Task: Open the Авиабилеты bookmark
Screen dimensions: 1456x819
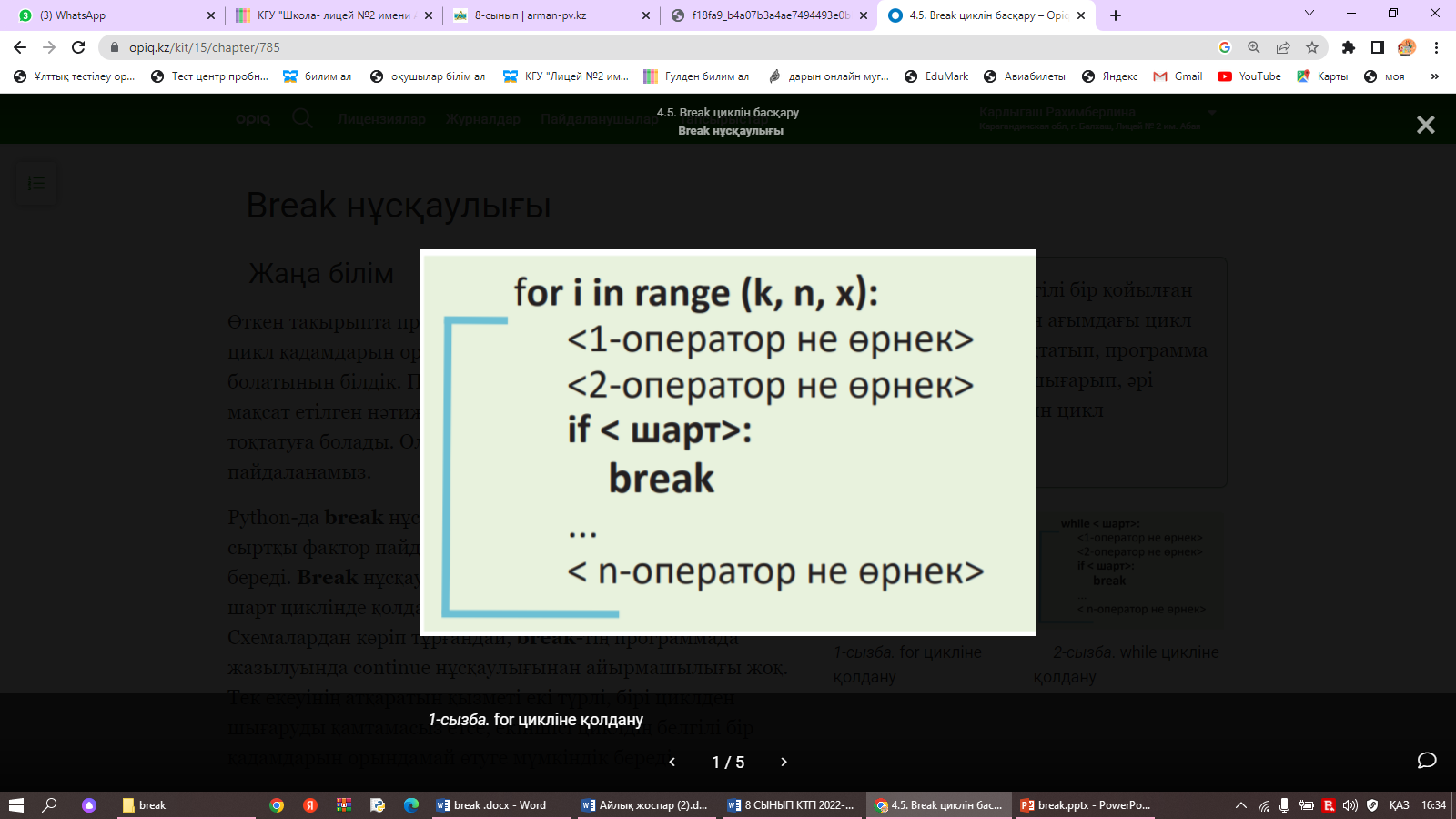Action: pos(1025,76)
